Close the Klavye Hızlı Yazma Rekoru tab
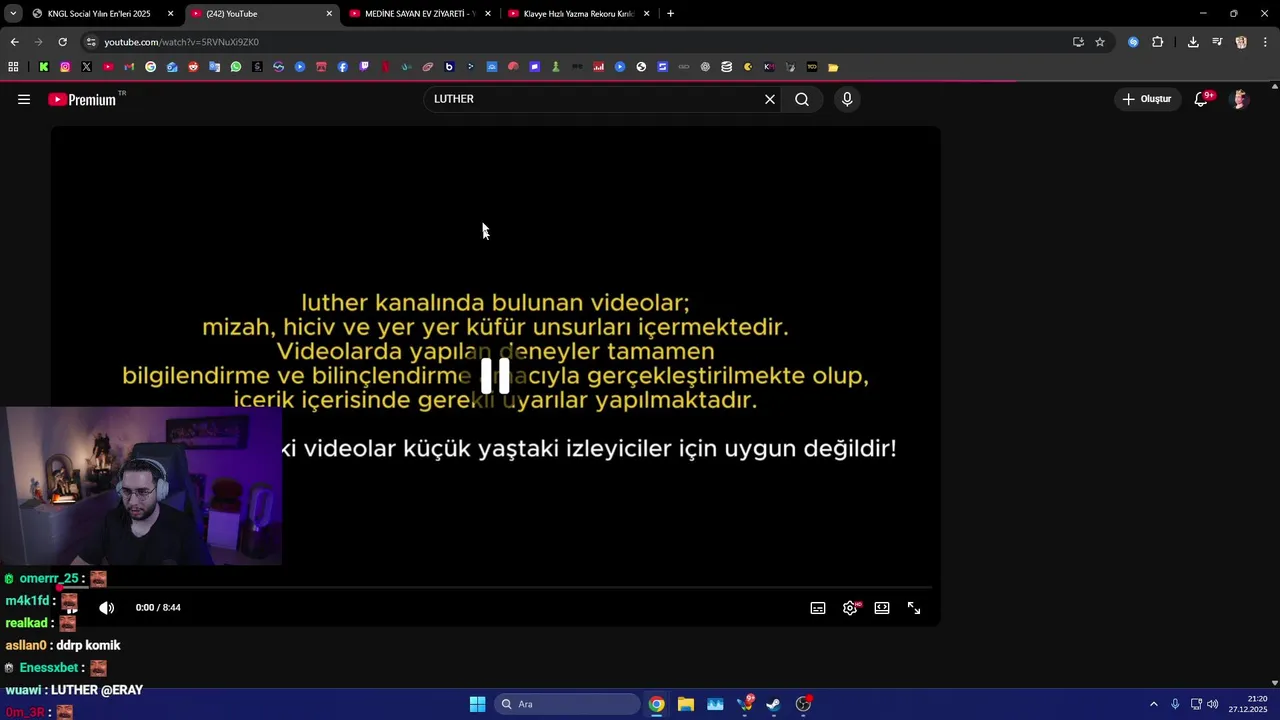 pos(646,14)
